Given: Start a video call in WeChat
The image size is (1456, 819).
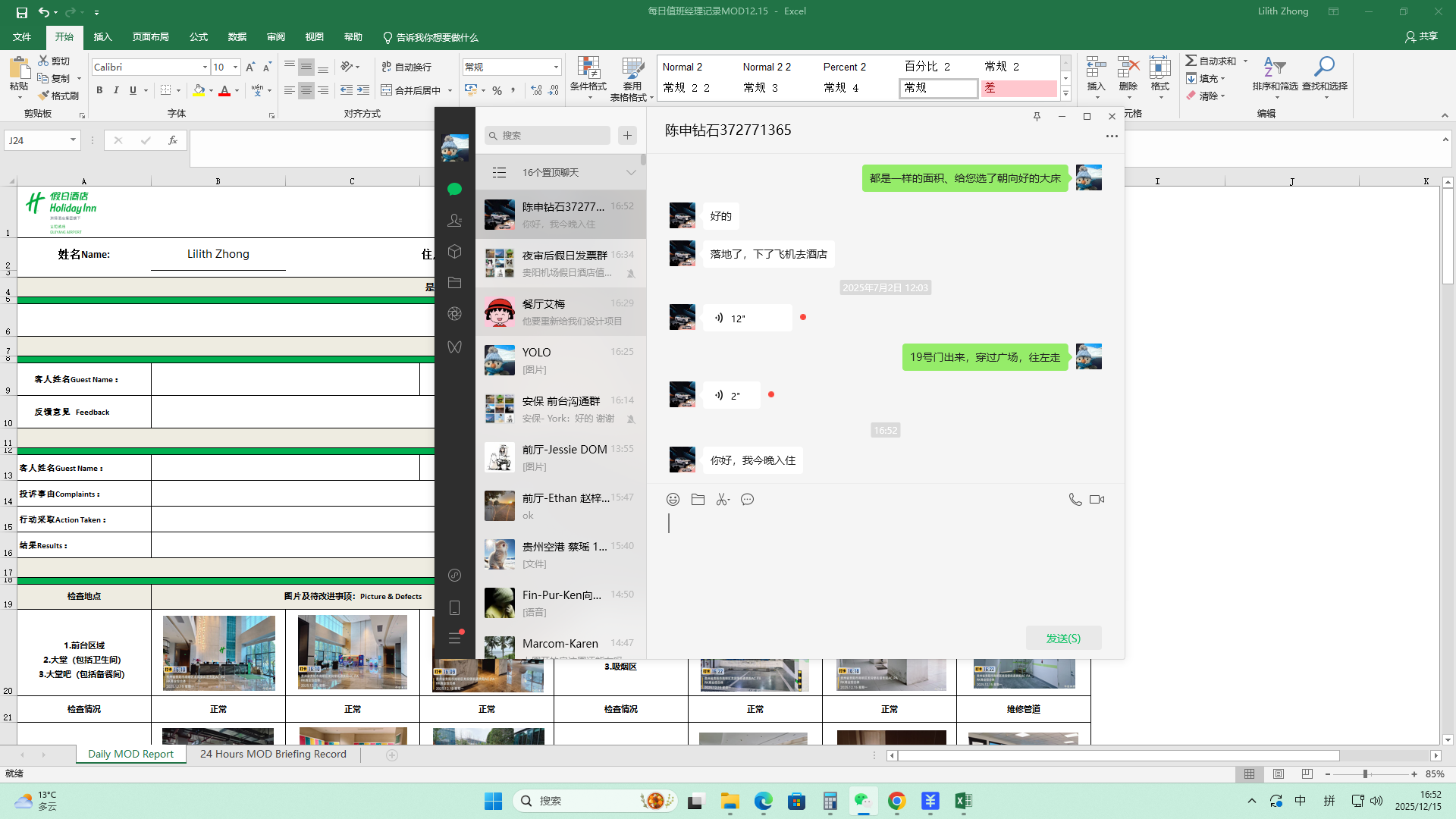Looking at the screenshot, I should point(1097,499).
